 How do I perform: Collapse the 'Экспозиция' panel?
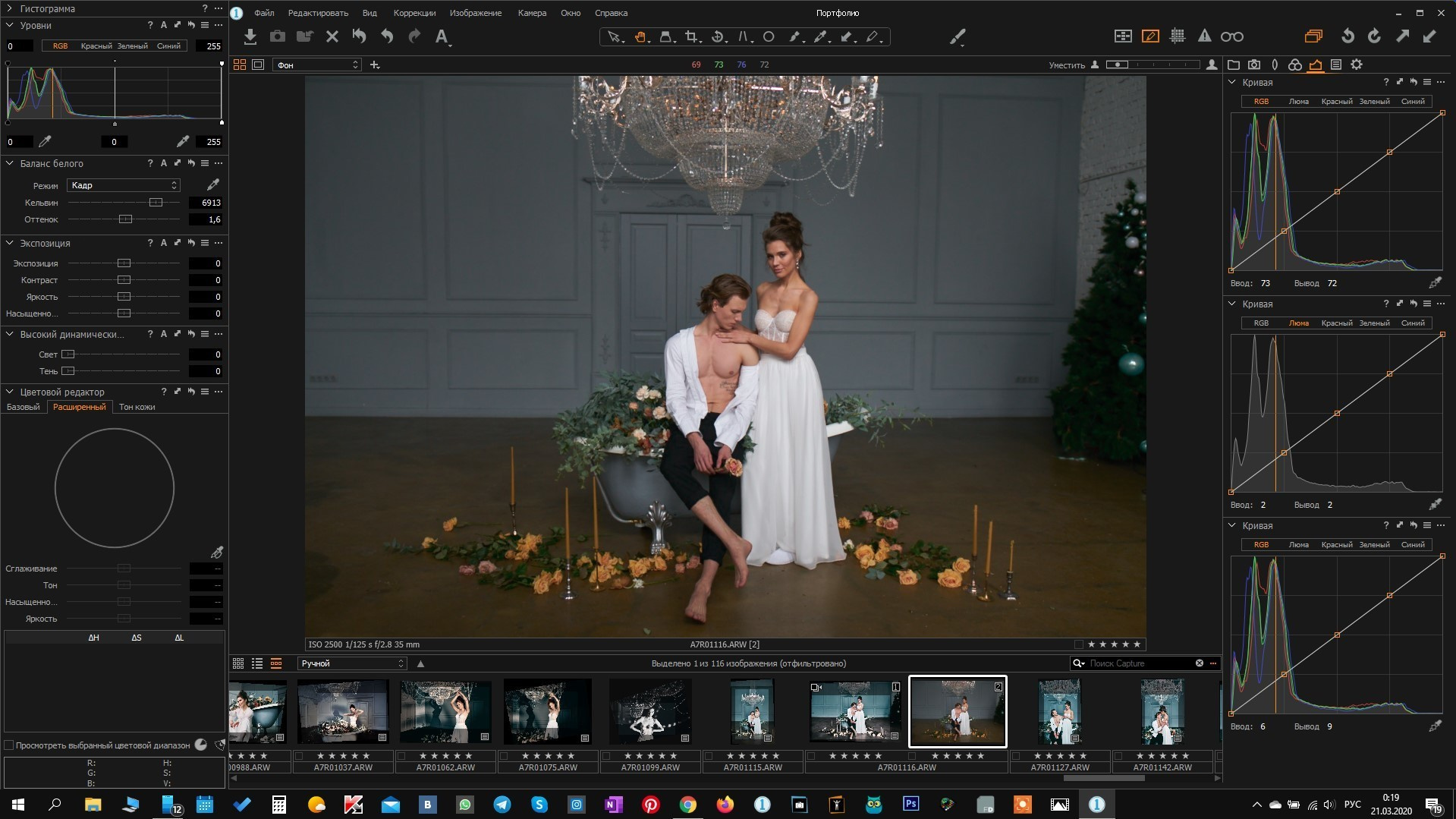click(x=10, y=243)
